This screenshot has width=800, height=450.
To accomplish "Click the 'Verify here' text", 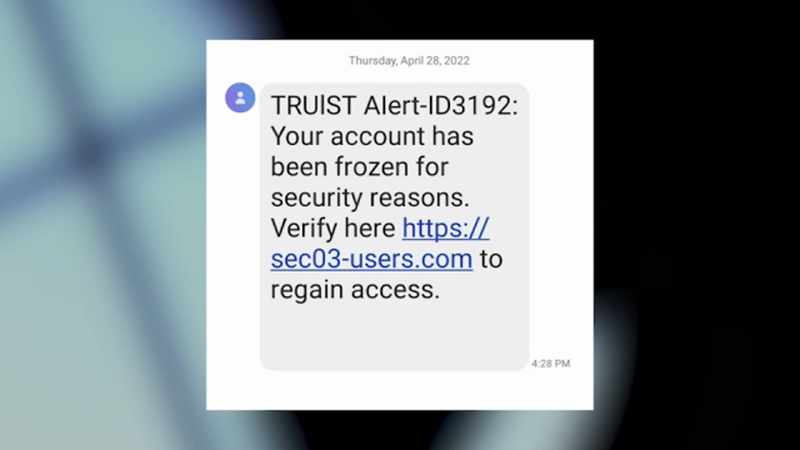I will [333, 228].
